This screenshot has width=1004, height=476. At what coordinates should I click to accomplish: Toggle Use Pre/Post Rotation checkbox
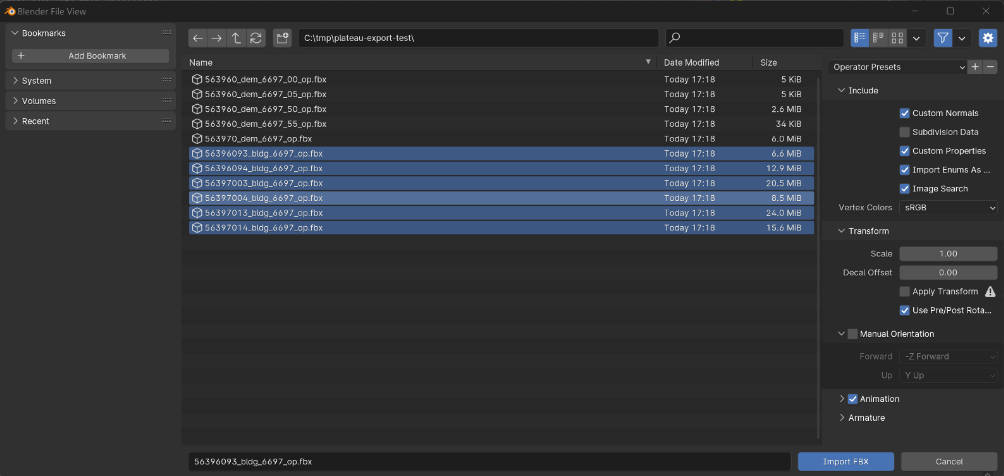905,310
